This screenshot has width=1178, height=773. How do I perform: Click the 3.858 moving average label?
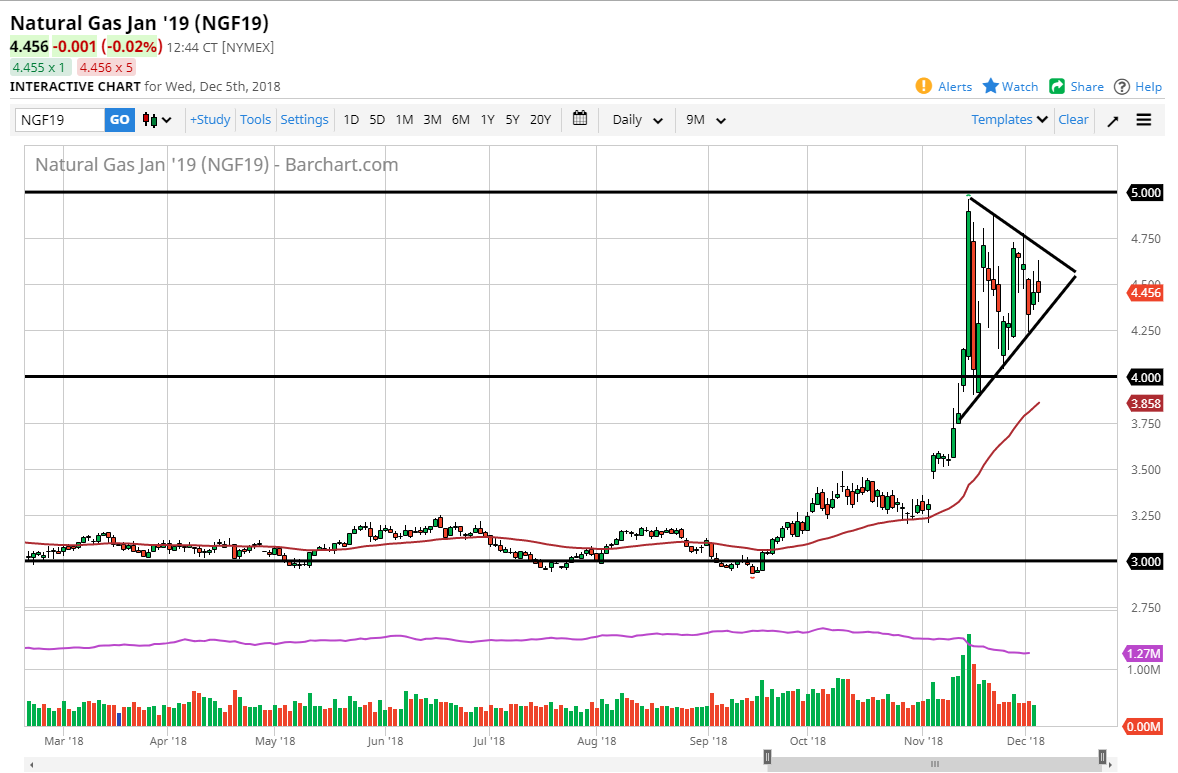pyautogui.click(x=1145, y=403)
